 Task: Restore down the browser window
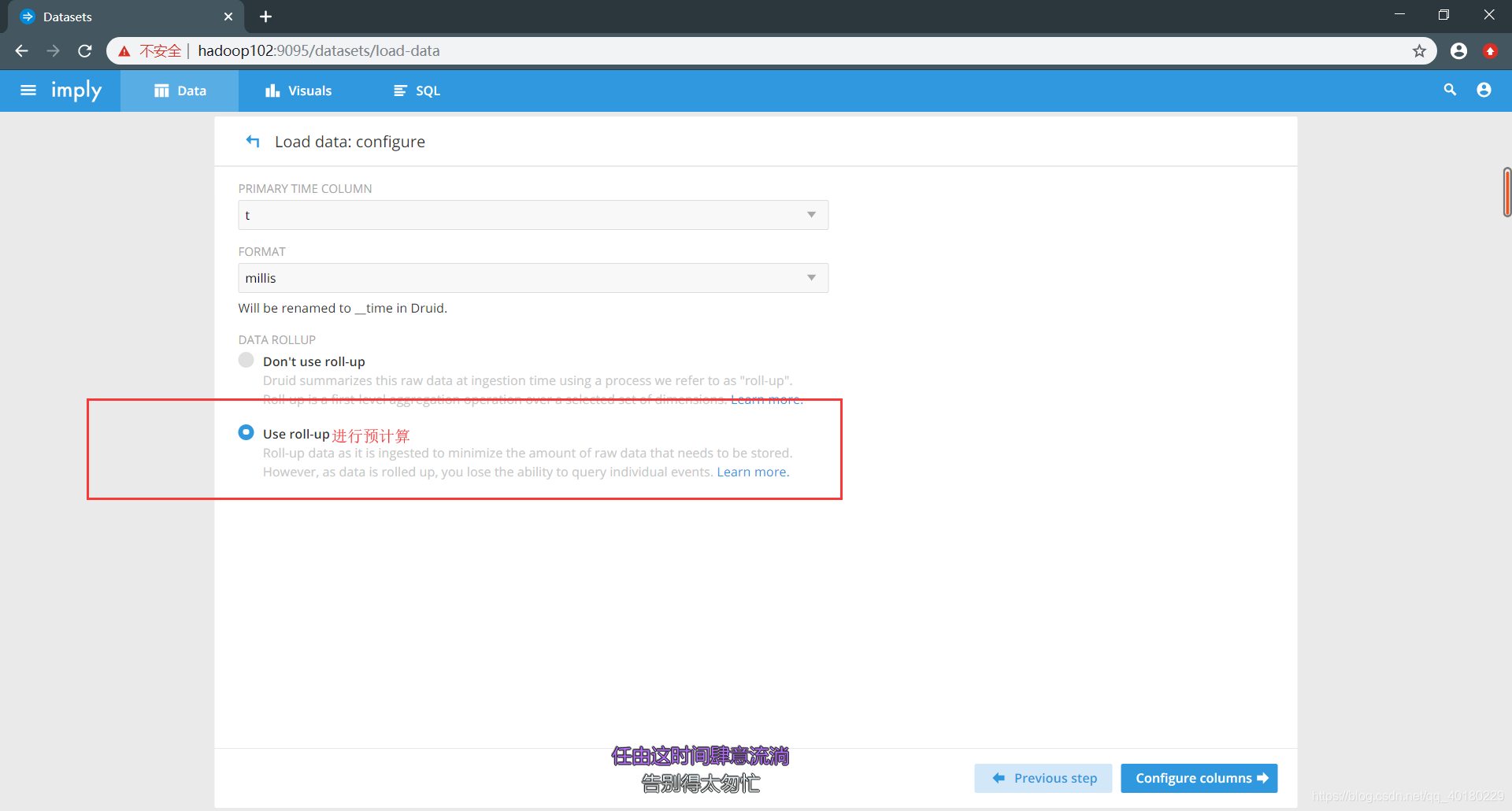pyautogui.click(x=1443, y=14)
